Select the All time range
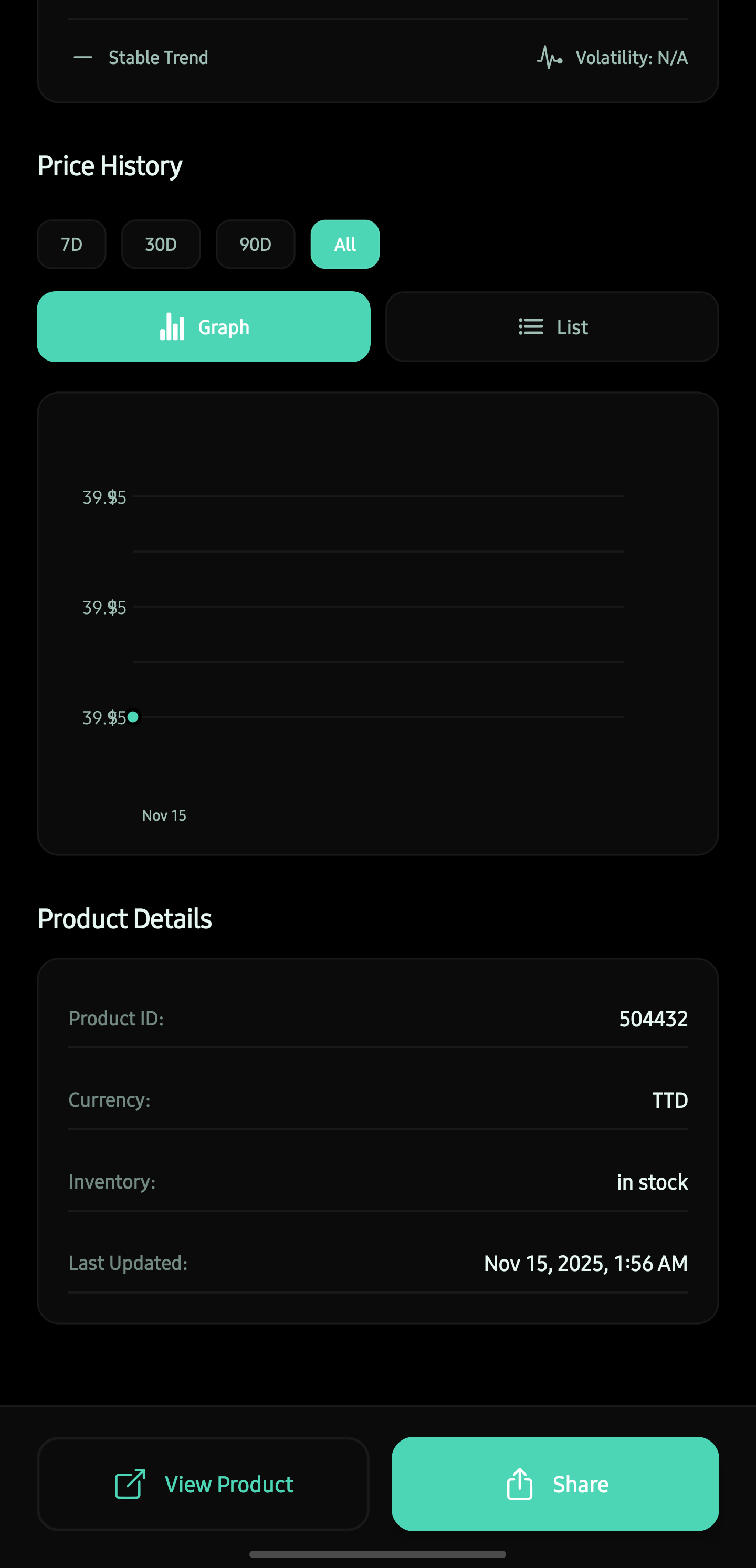The height and width of the screenshot is (1568, 756). tap(345, 244)
